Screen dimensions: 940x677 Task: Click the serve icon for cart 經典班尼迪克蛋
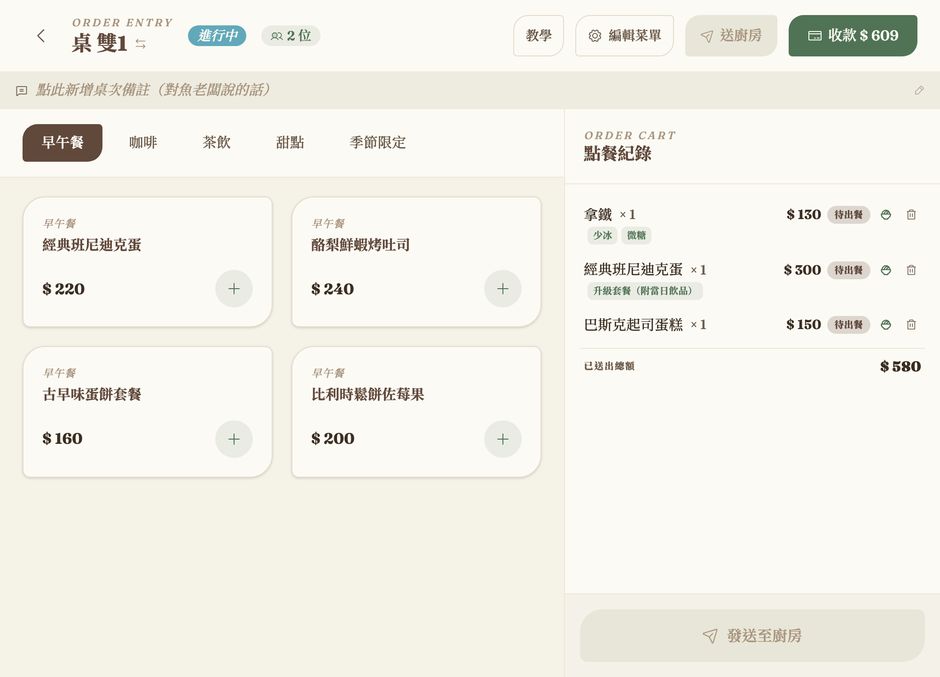tap(886, 270)
